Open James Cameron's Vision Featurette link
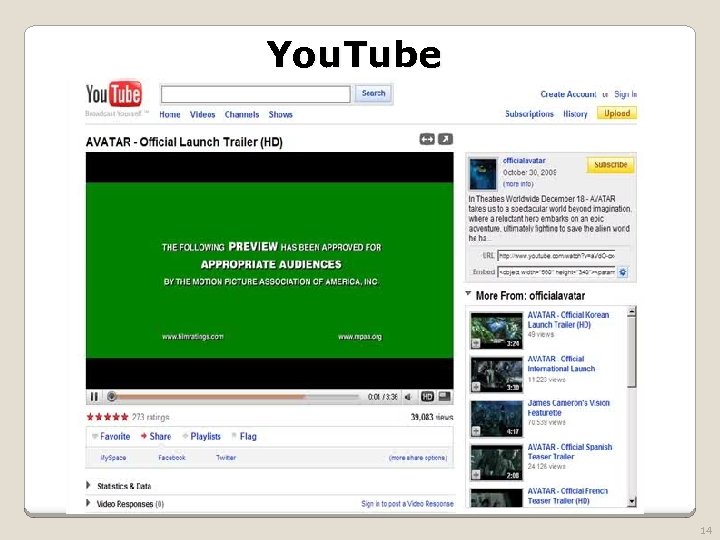The height and width of the screenshot is (540, 720). click(569, 408)
